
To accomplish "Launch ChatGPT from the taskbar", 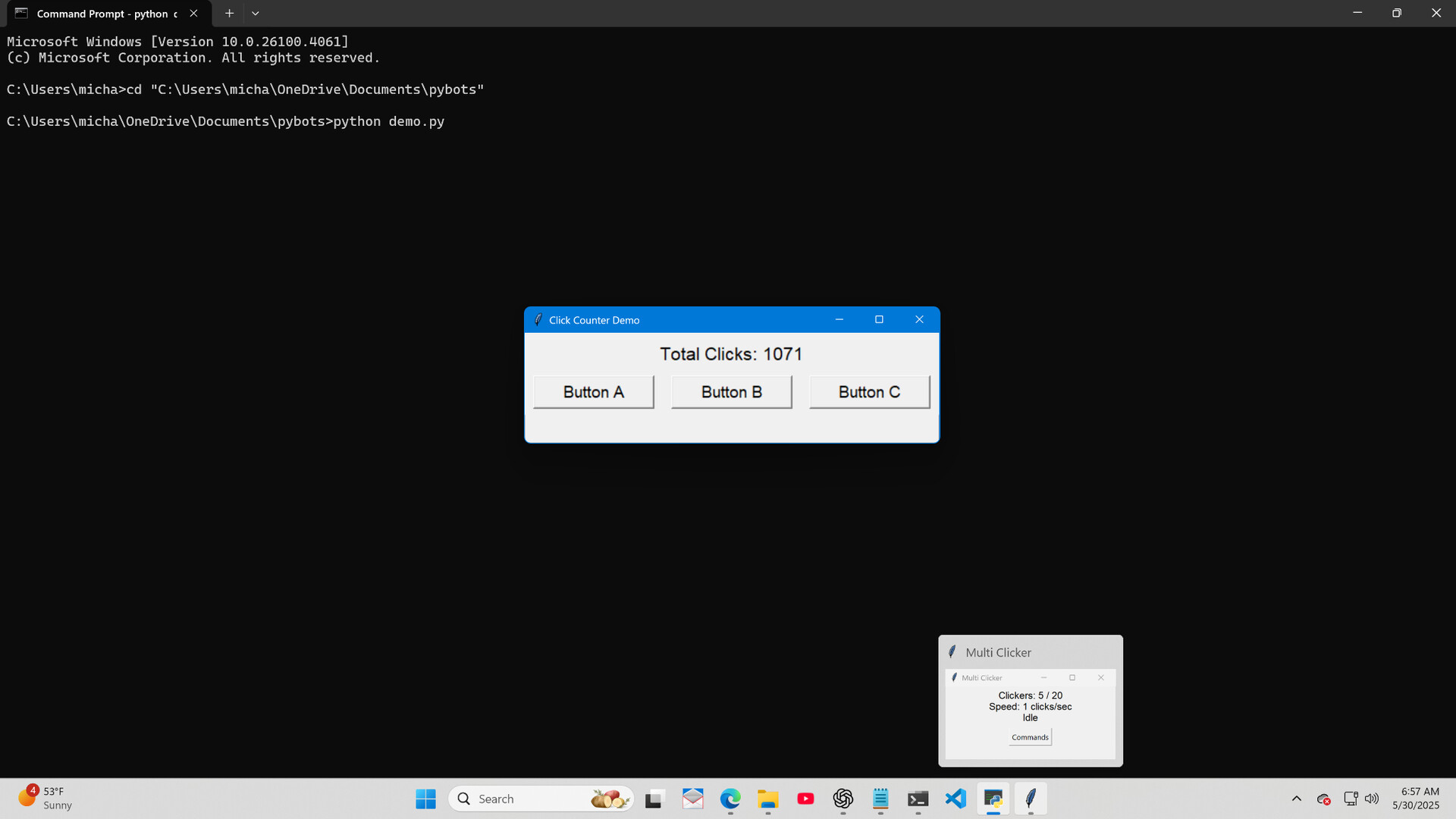I will [x=843, y=799].
